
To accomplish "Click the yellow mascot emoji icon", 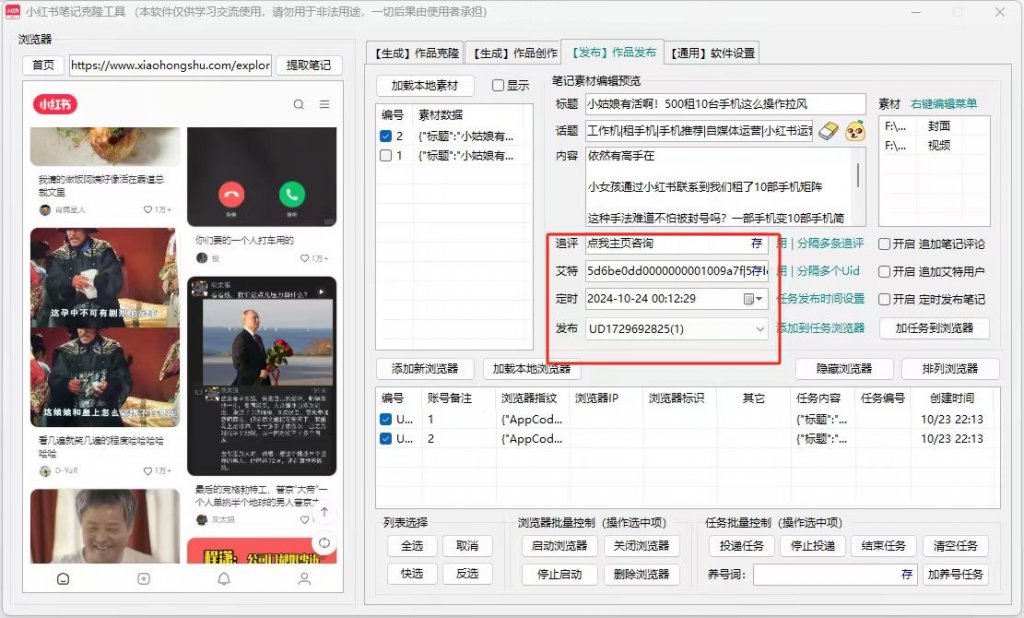I will point(855,131).
